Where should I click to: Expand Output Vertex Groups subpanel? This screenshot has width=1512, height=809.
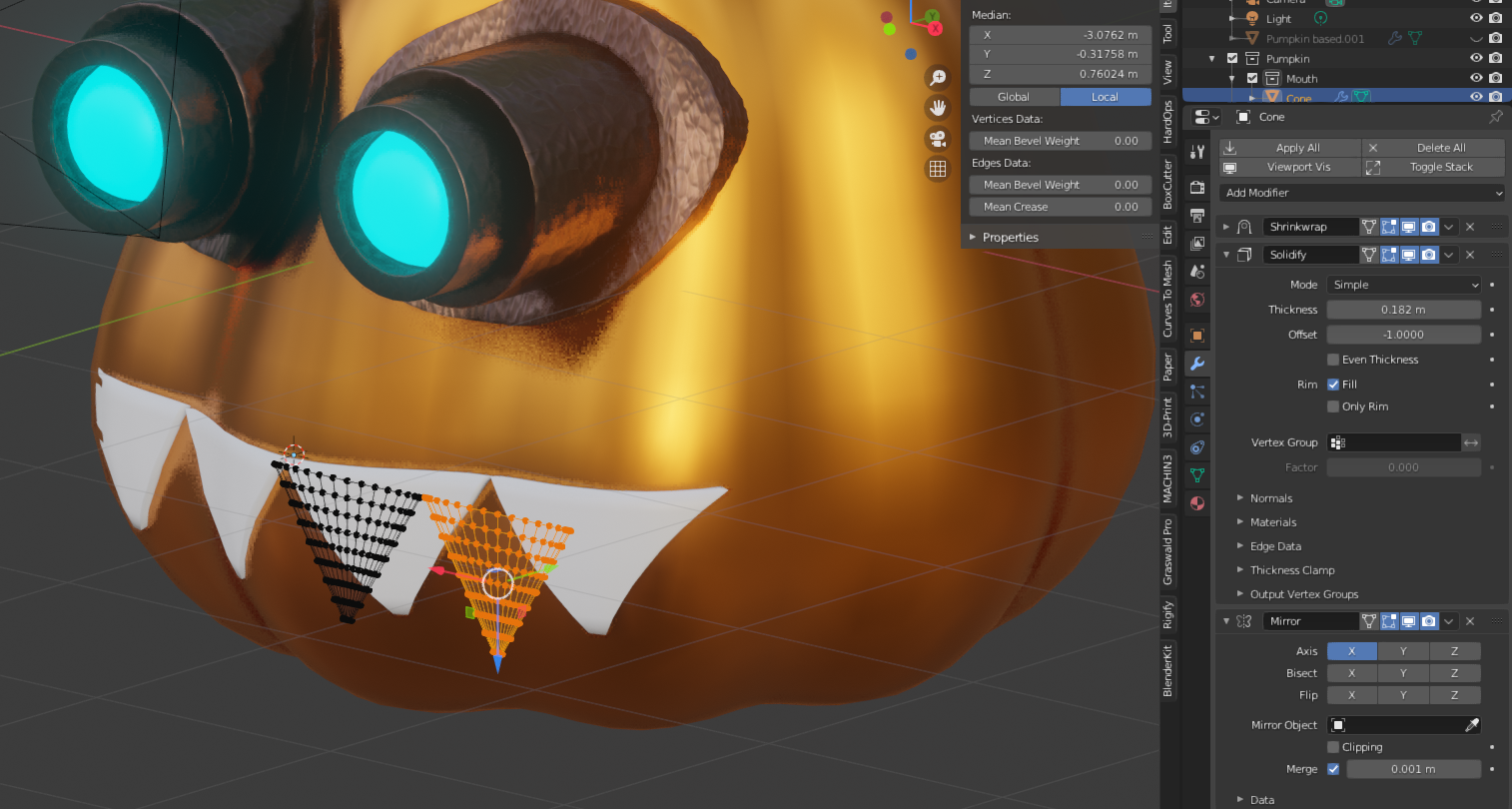1240,594
